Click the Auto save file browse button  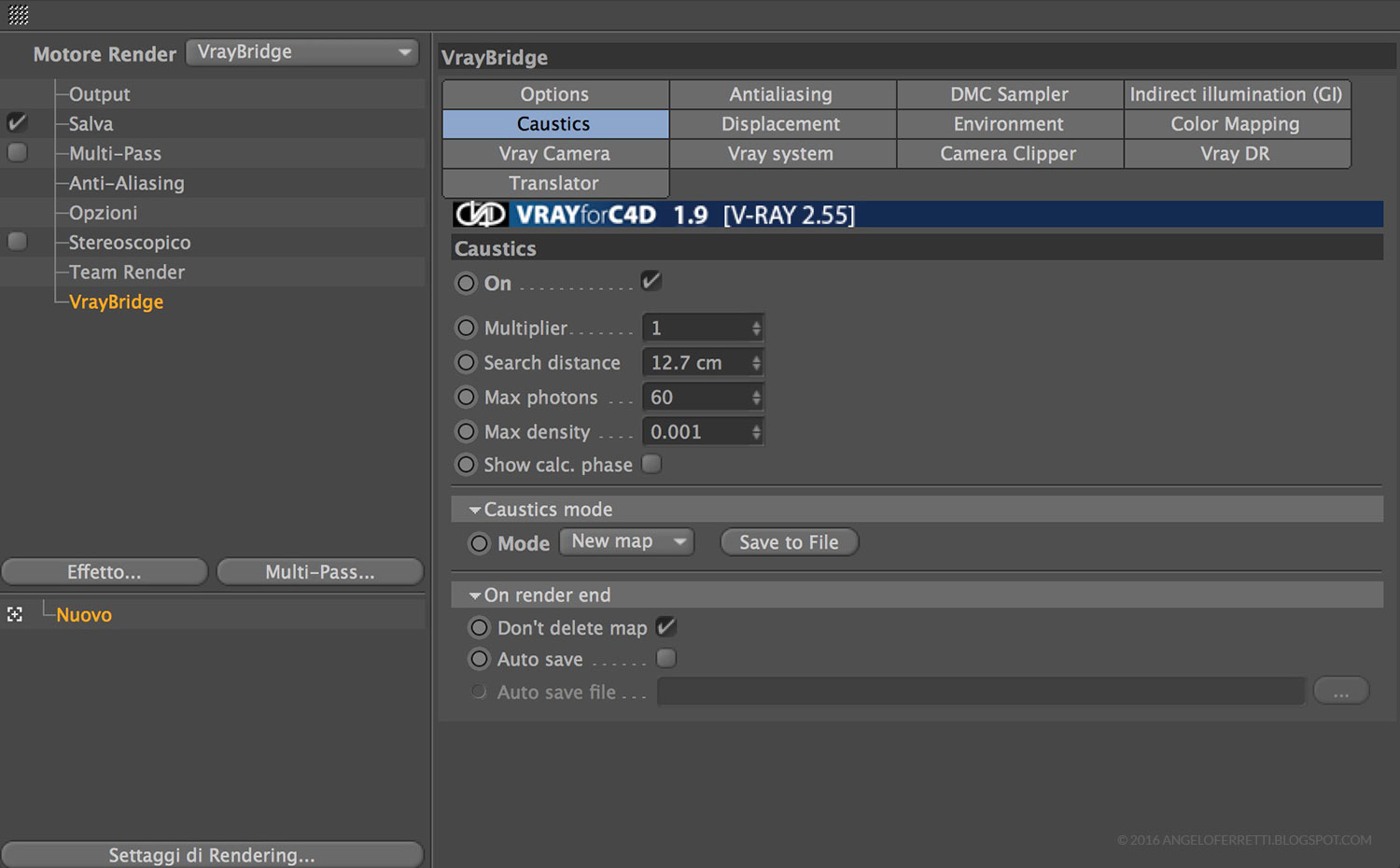[x=1341, y=692]
